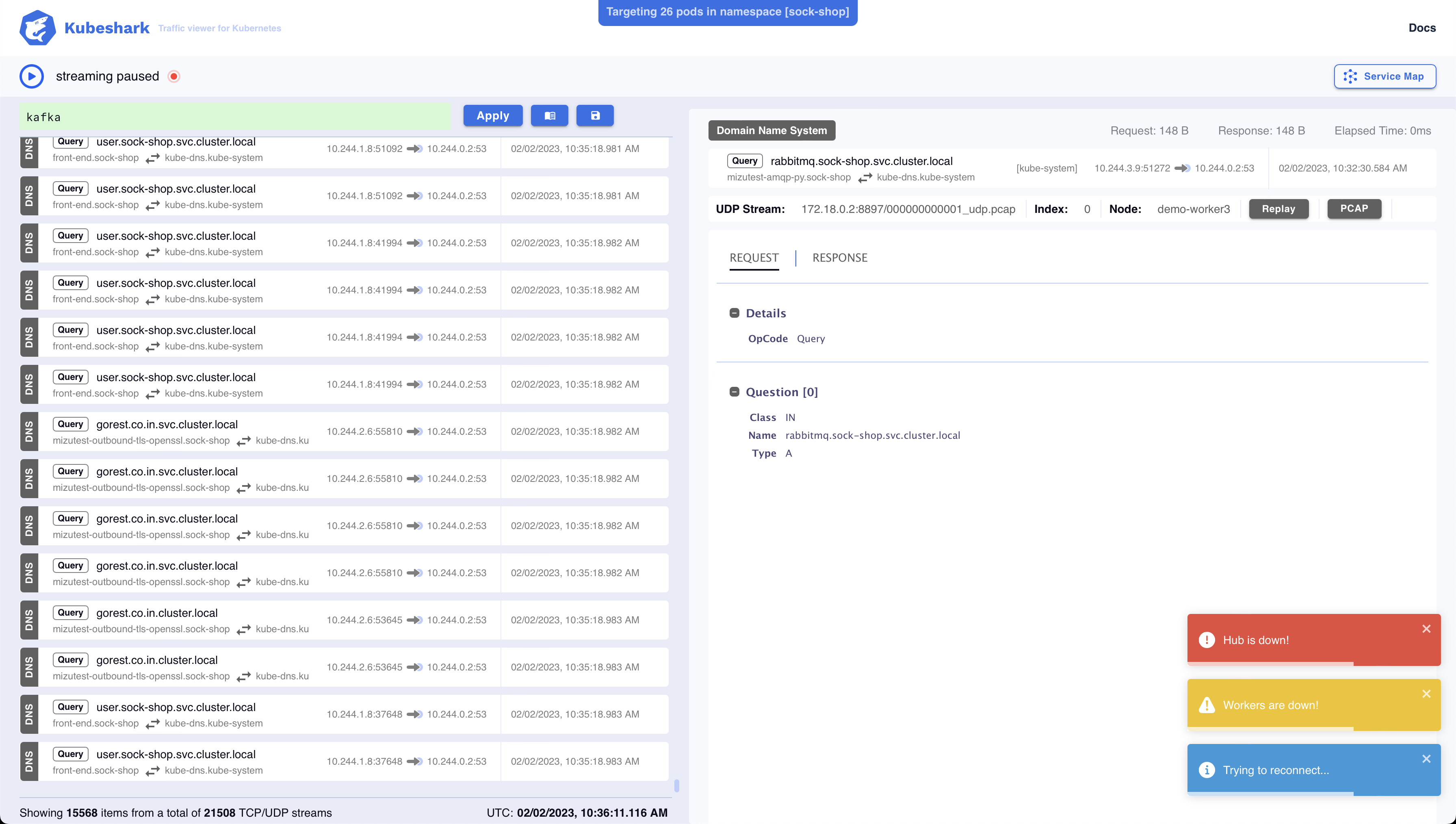Click OpCode value Query
This screenshot has width=1456, height=824.
(x=810, y=338)
